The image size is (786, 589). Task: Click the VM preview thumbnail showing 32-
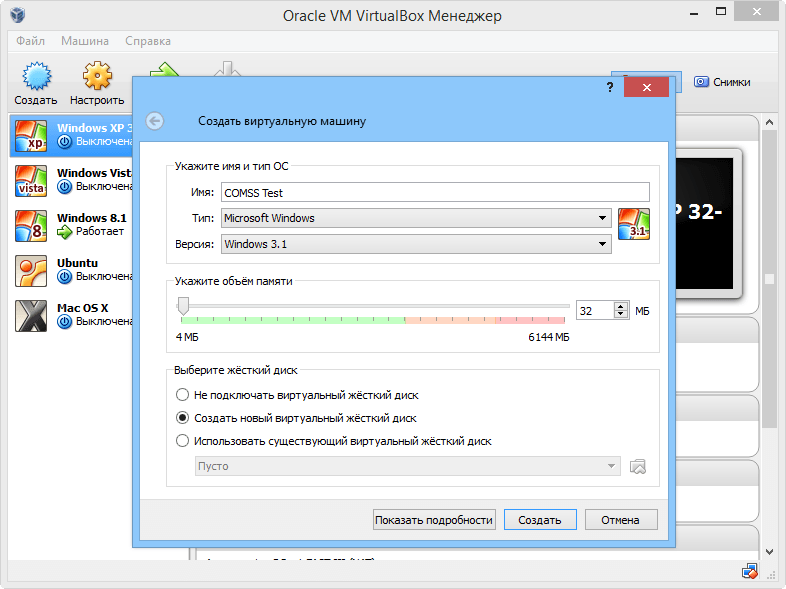point(704,224)
